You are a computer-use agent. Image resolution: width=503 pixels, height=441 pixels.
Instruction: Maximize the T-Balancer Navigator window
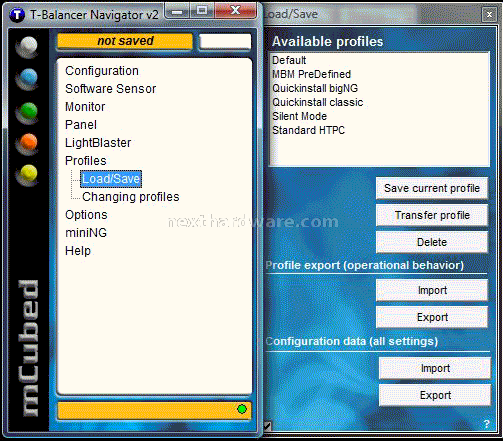point(202,11)
